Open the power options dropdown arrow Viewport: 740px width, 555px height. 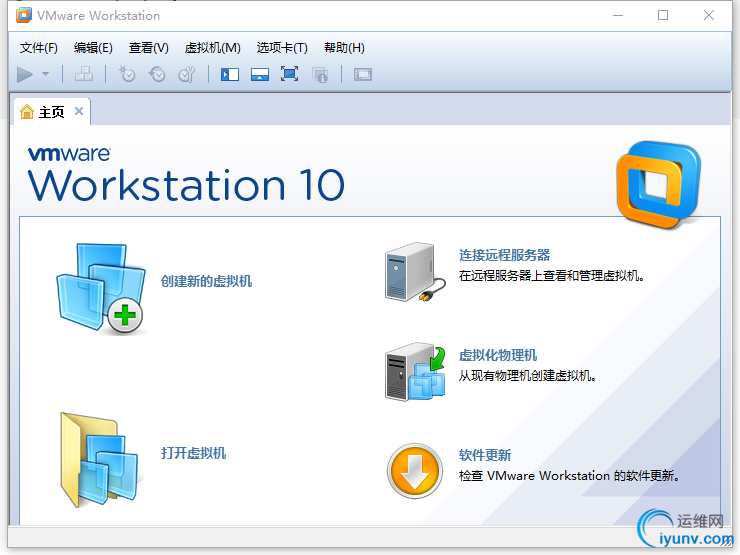pyautogui.click(x=46, y=74)
